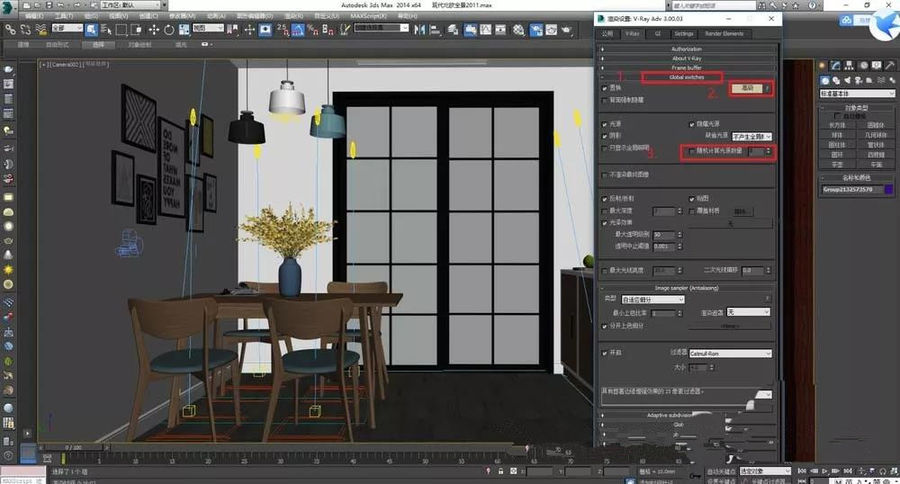Toggle the 光源 lights checkbox

tap(604, 124)
